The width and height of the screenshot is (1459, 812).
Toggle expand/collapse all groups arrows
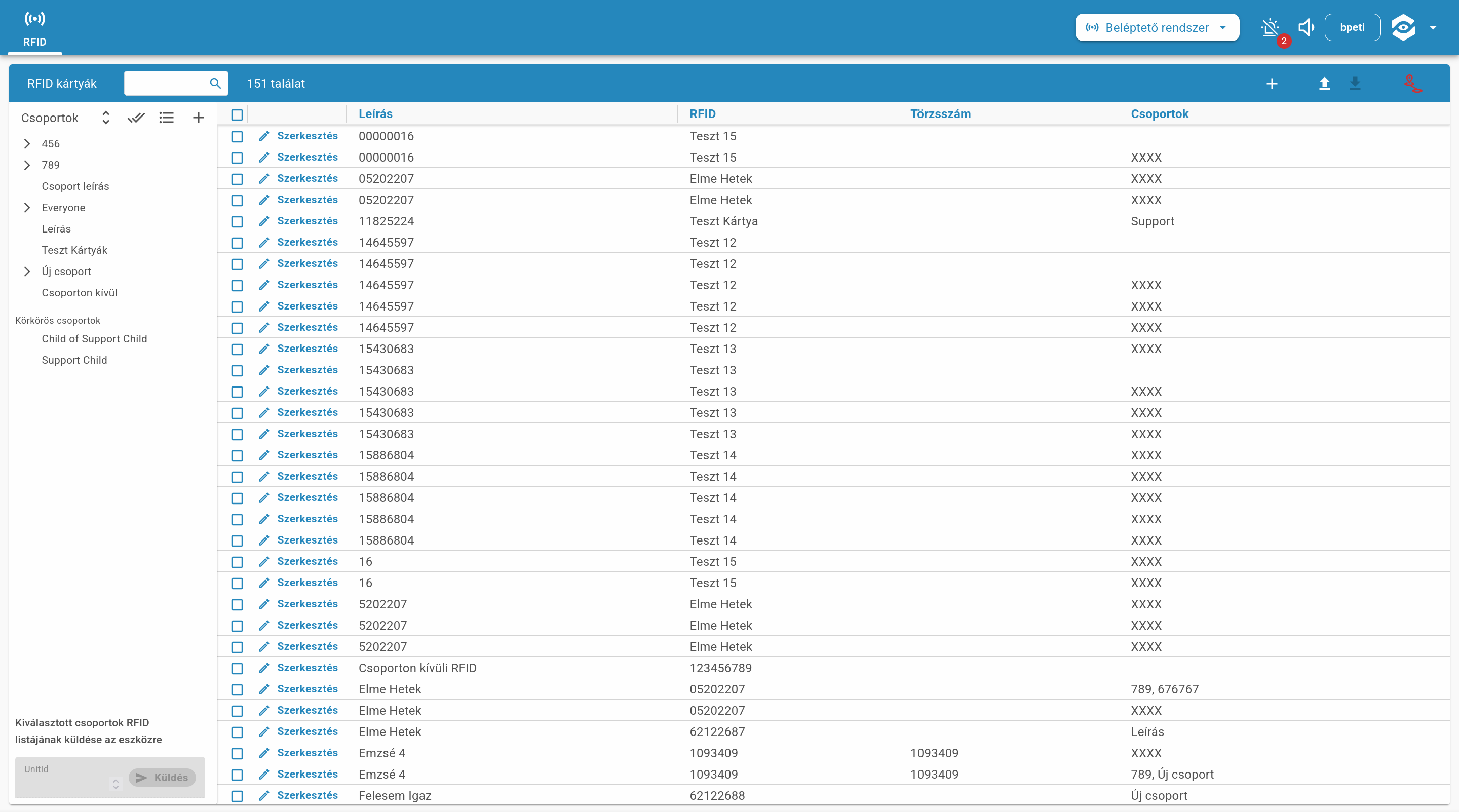(x=105, y=118)
